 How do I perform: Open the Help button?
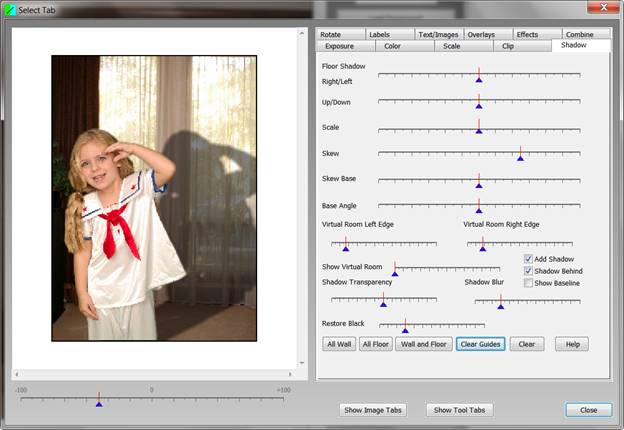(572, 344)
